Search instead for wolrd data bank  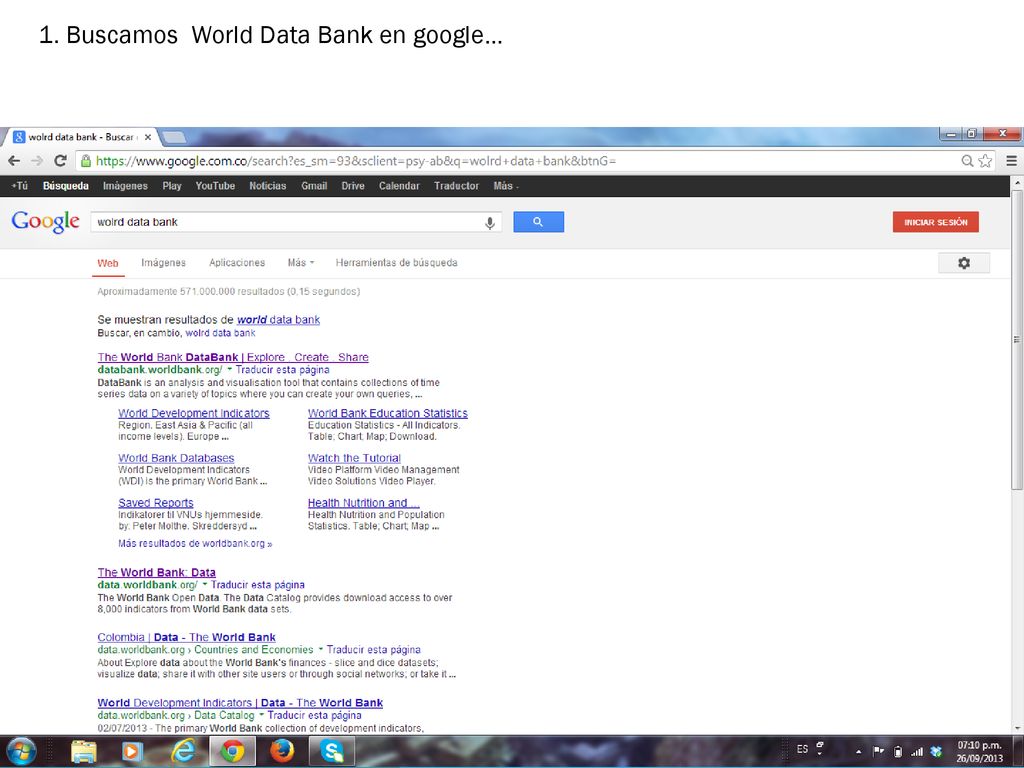tap(220, 333)
